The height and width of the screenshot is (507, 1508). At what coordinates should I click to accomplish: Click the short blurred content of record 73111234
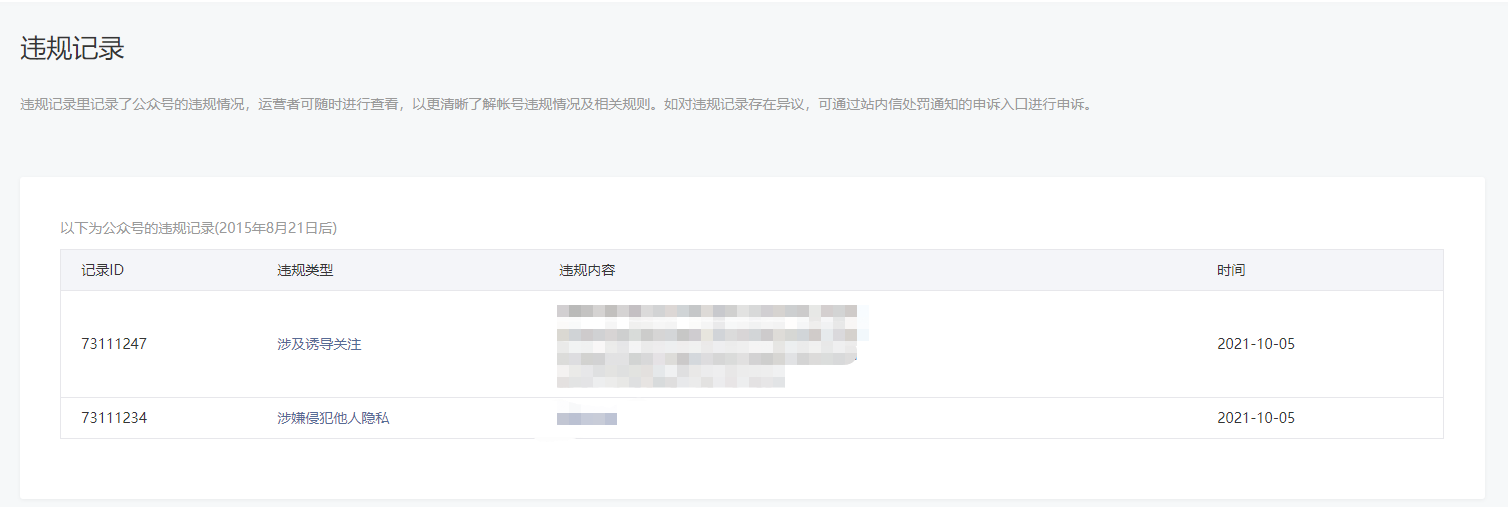(587, 418)
